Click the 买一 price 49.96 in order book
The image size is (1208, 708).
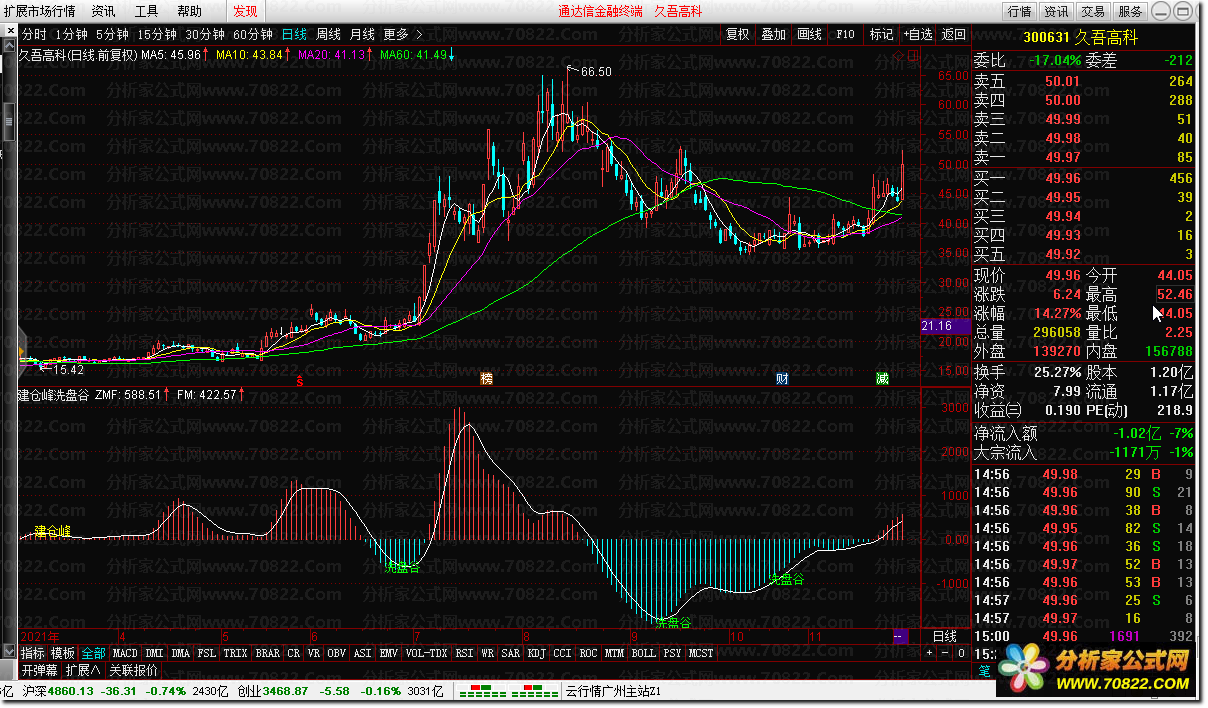1062,178
